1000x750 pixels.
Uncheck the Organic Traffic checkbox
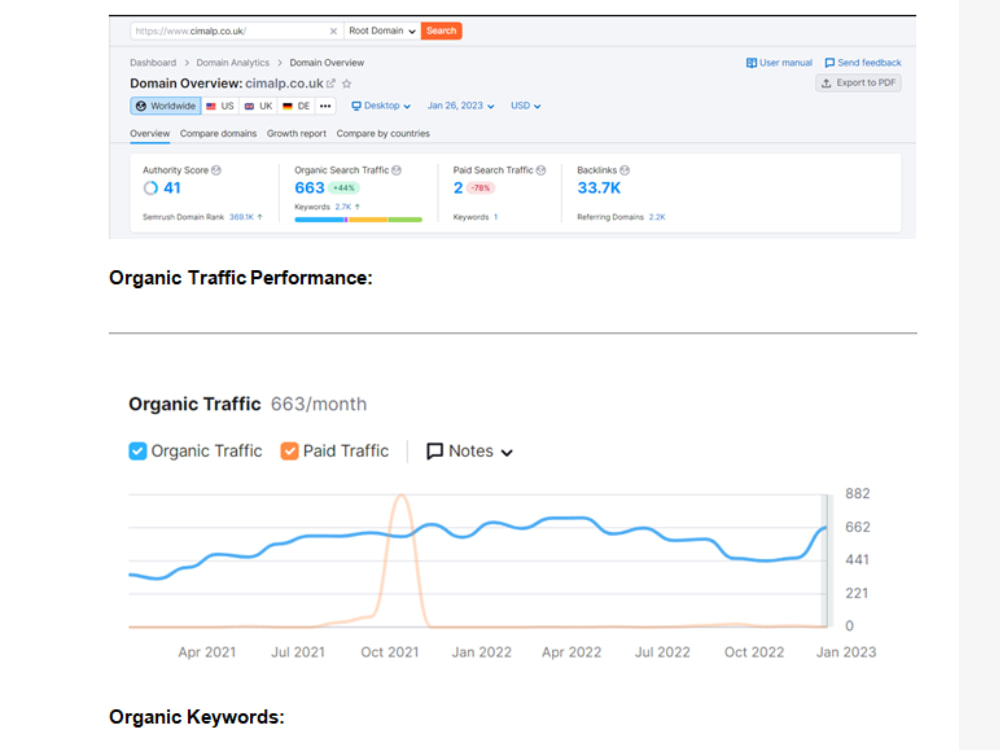(138, 452)
